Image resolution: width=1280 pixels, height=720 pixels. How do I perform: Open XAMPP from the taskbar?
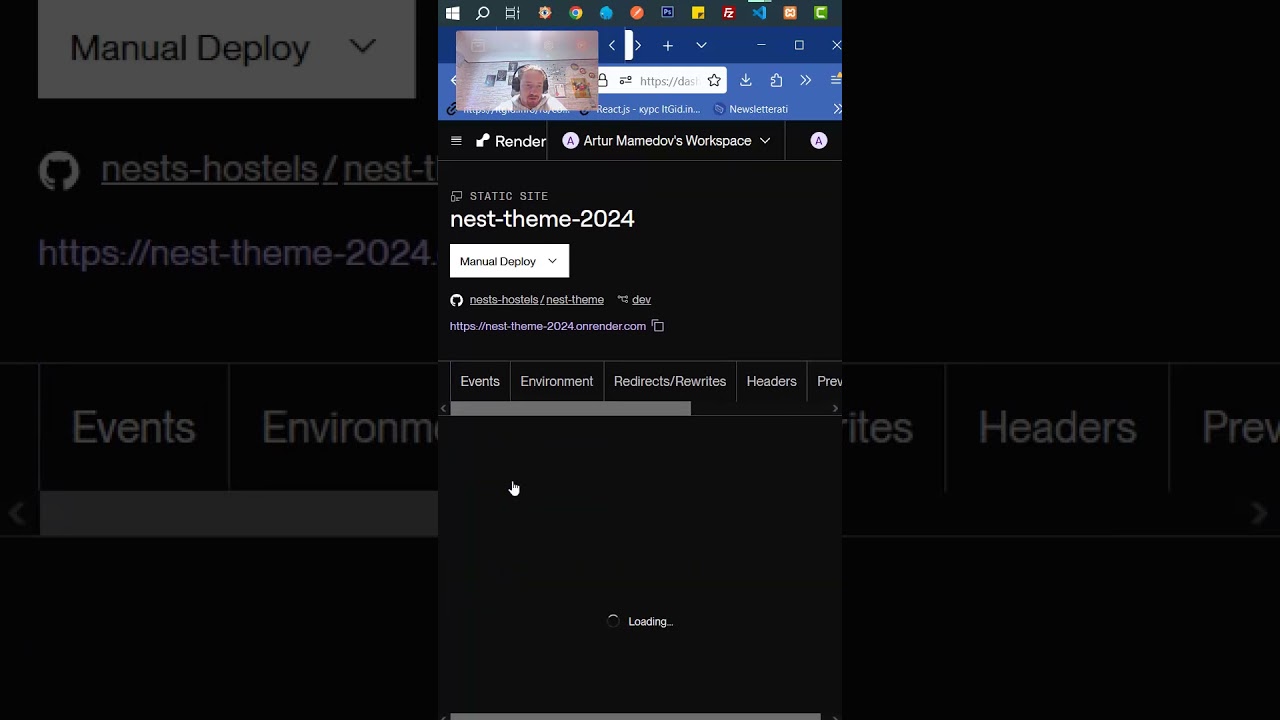[x=790, y=13]
